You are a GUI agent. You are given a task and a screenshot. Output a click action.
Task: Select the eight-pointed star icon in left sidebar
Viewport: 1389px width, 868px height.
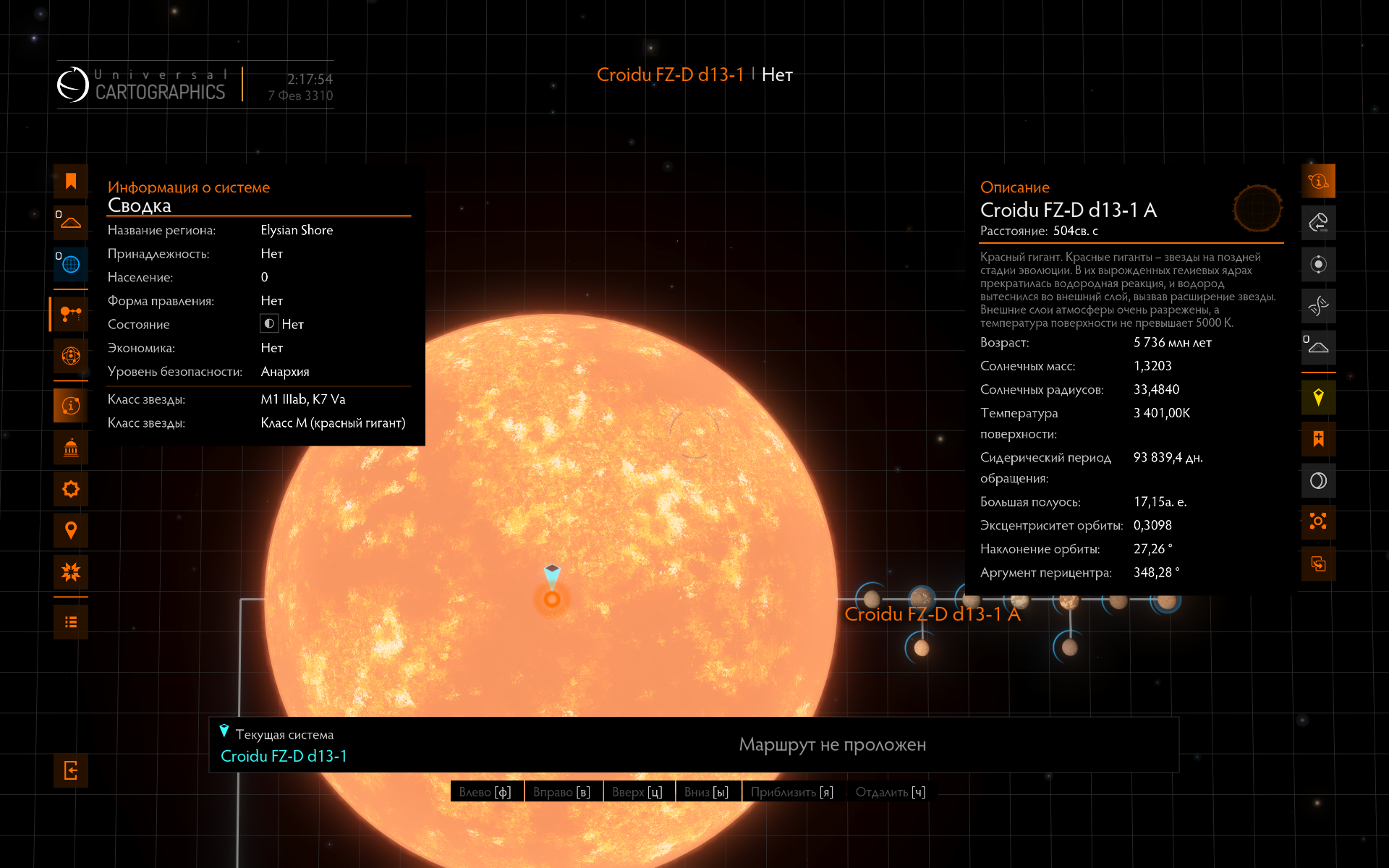tap(71, 489)
